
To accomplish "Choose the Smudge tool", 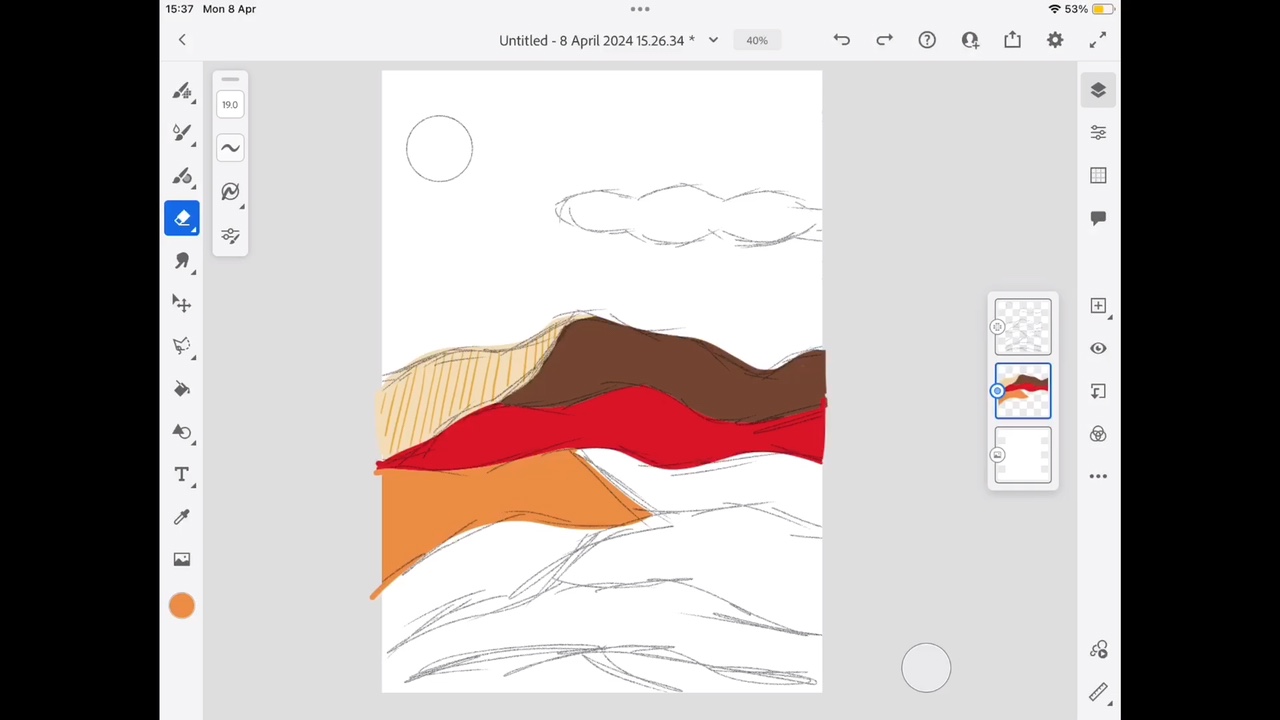I will 182,261.
